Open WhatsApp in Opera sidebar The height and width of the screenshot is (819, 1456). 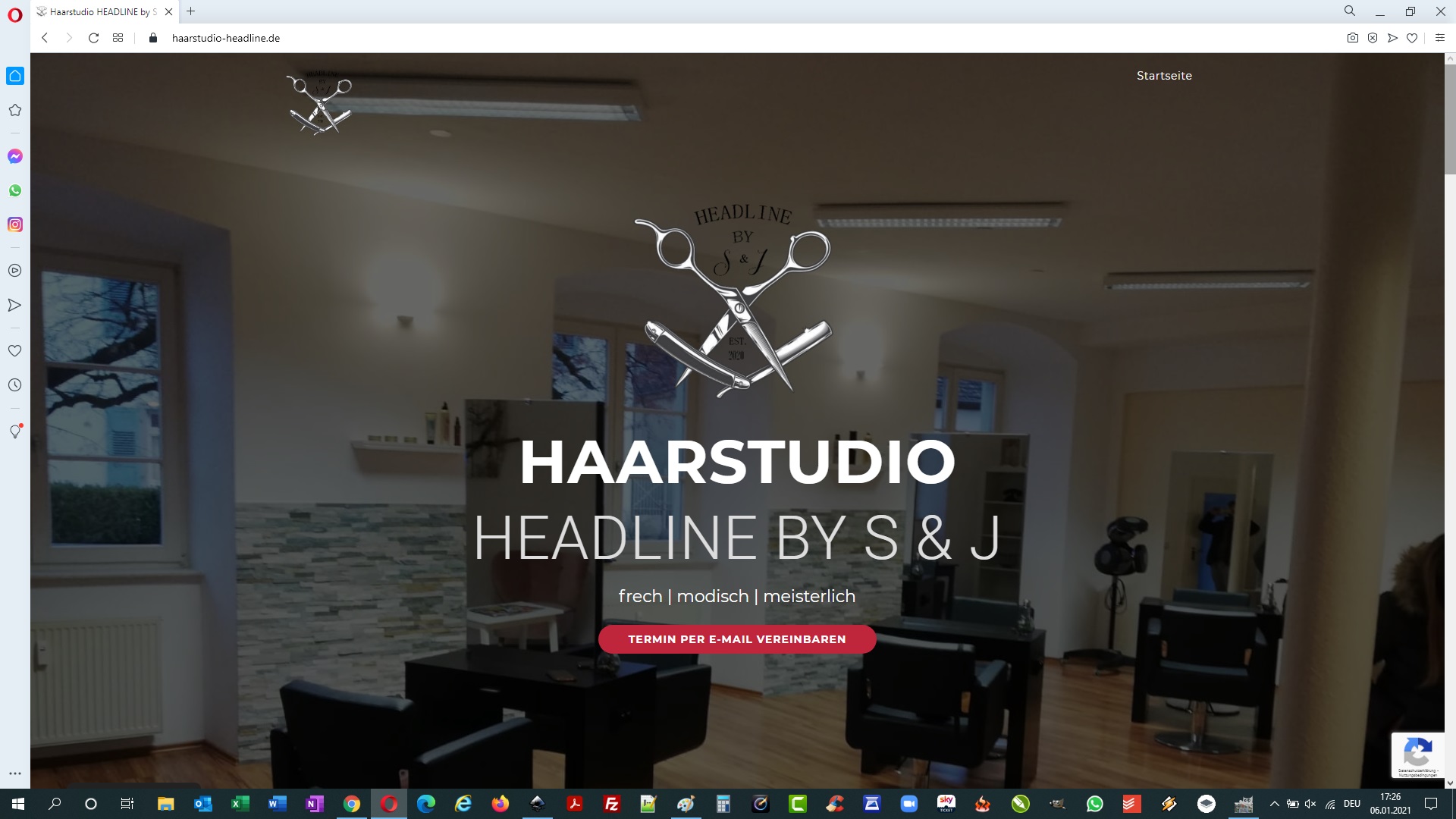tap(15, 190)
